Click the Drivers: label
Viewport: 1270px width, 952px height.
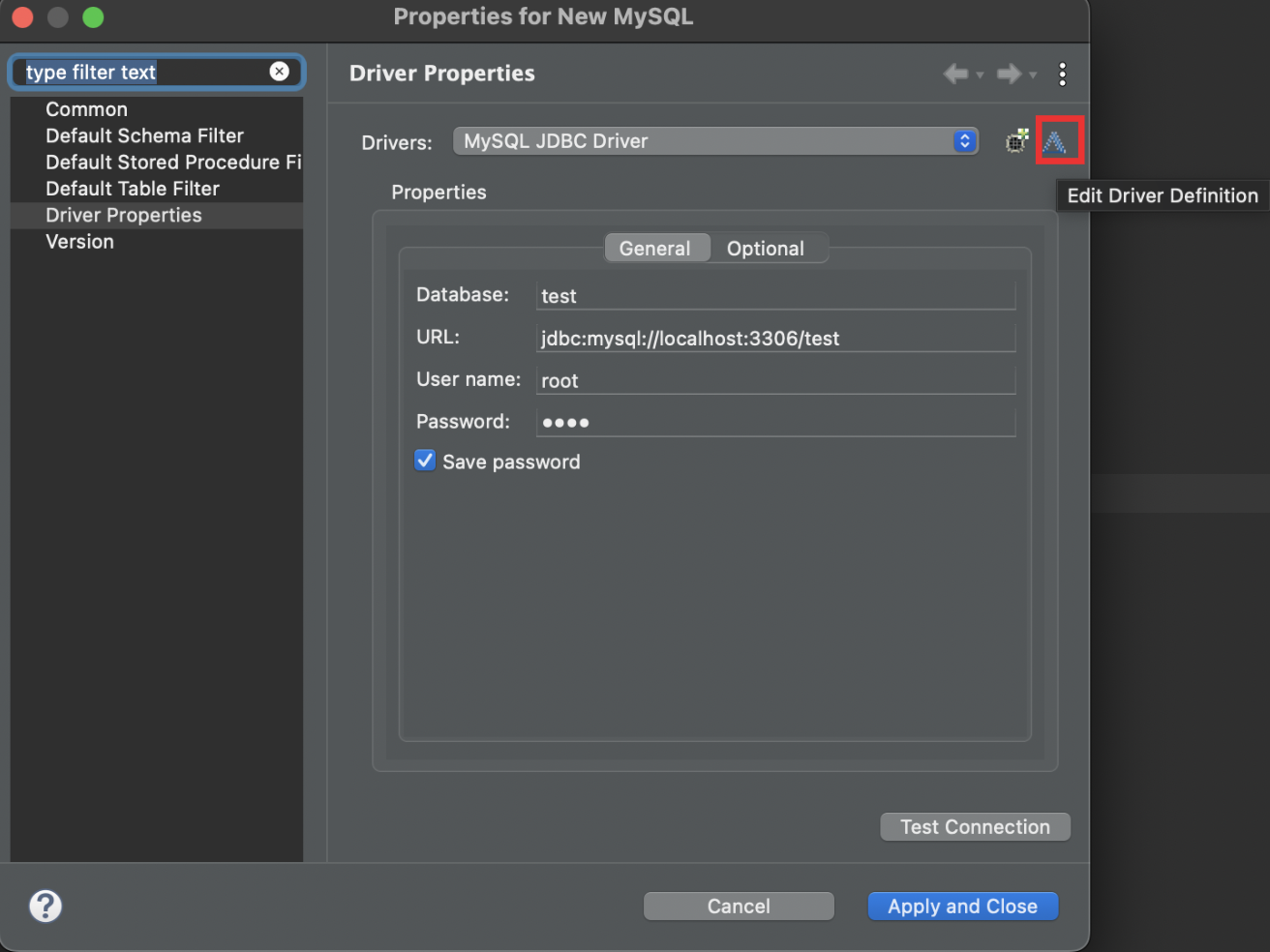[397, 143]
